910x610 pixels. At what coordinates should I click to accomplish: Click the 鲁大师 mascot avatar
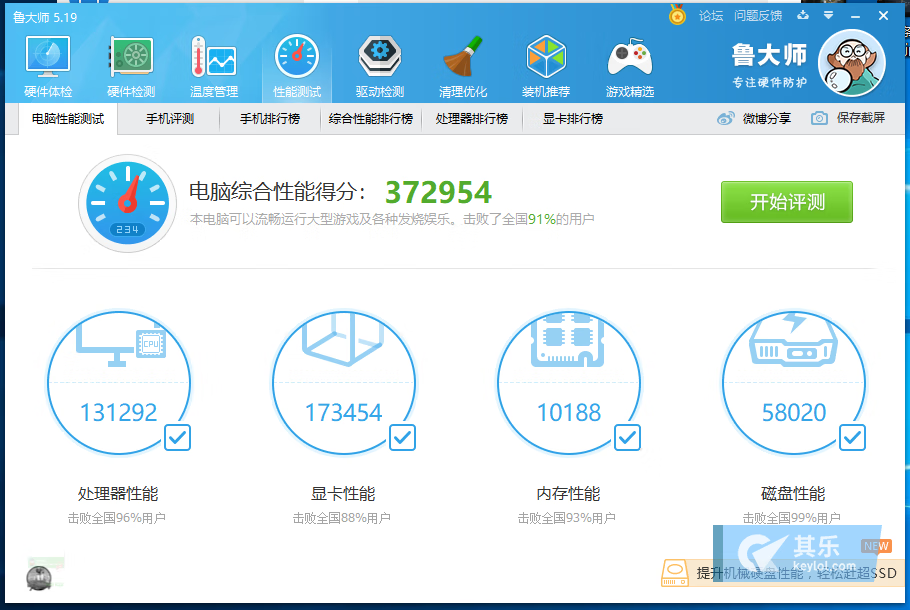tap(851, 63)
